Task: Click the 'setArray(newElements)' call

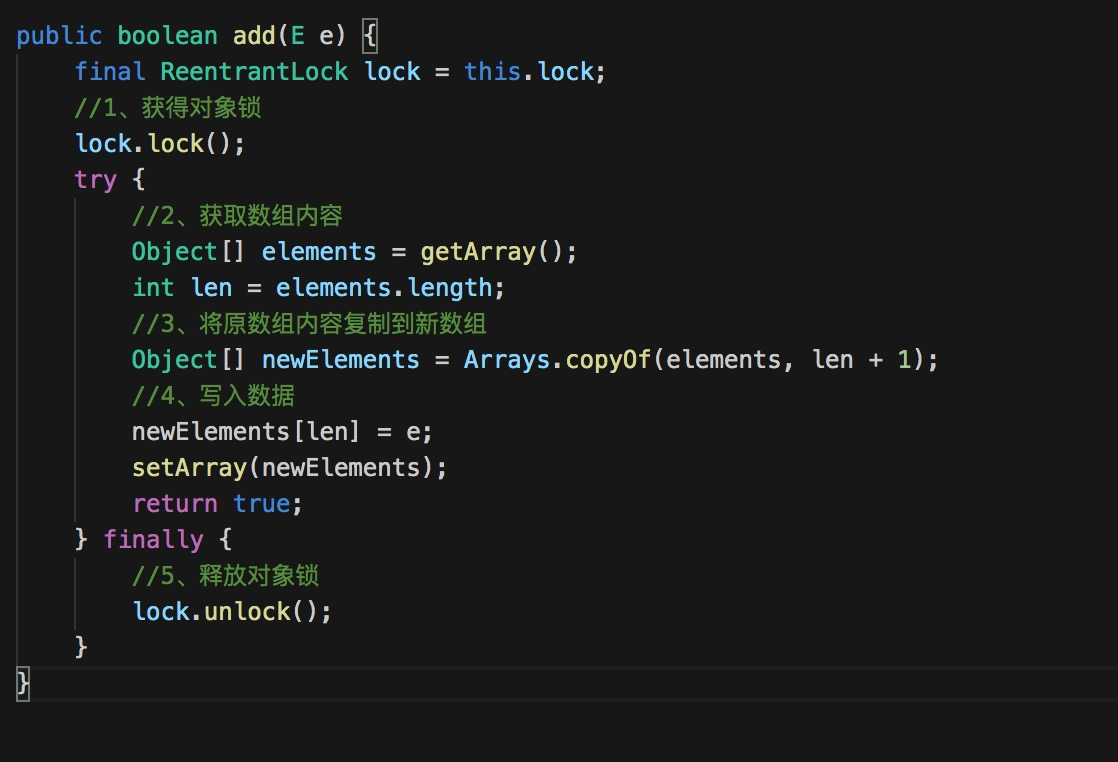Action: [289, 468]
